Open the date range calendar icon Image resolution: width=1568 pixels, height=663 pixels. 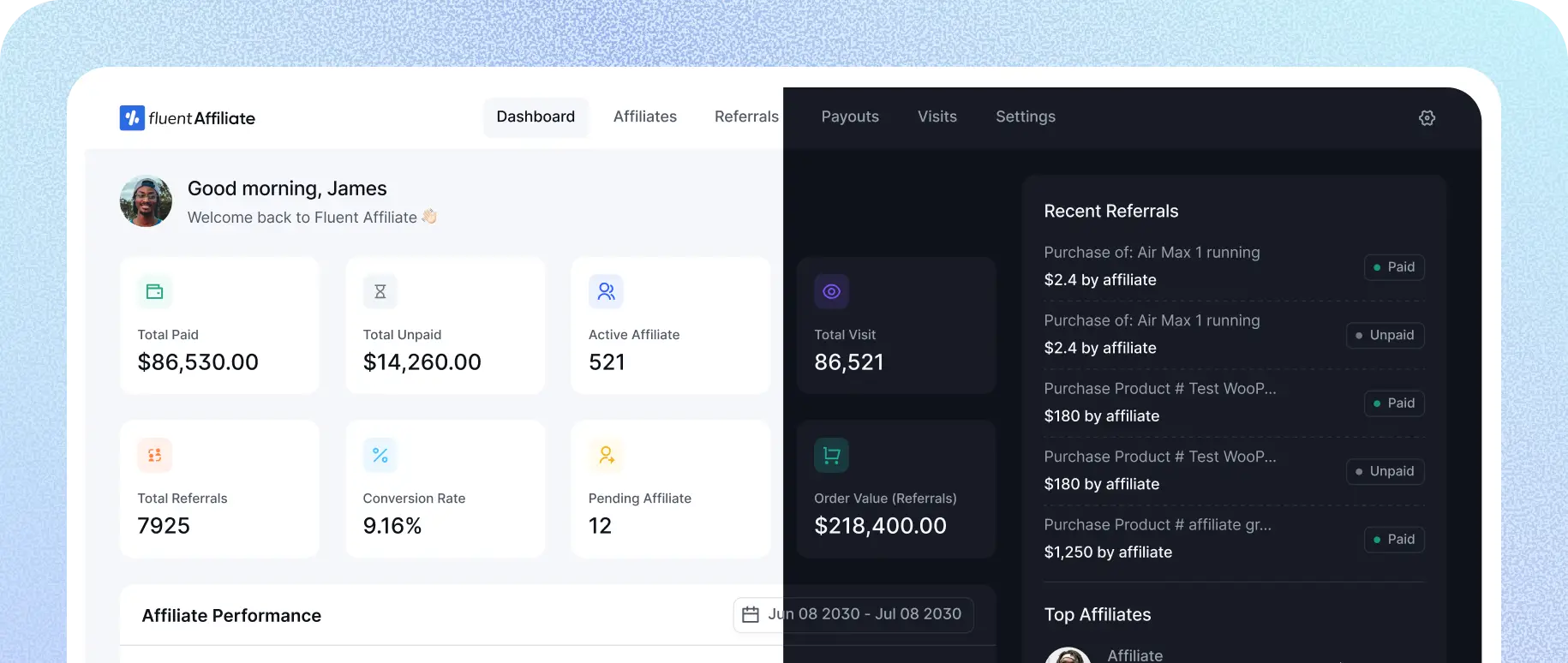pyautogui.click(x=751, y=615)
